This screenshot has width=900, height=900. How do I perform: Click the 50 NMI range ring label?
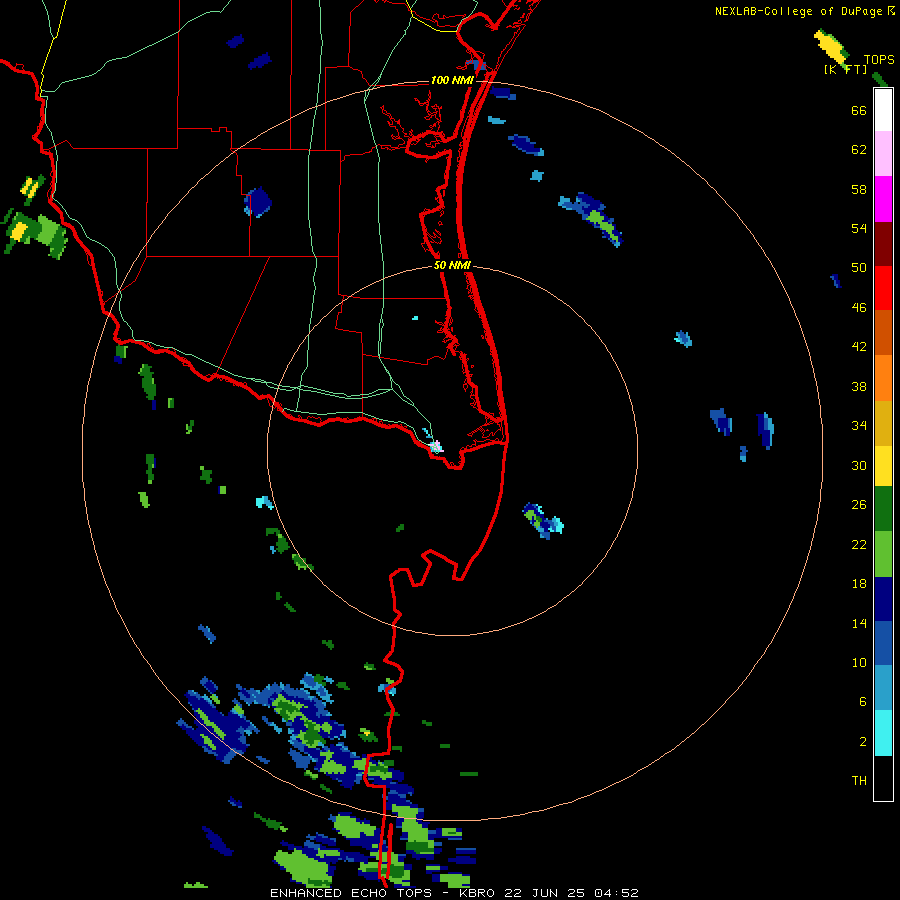(452, 265)
